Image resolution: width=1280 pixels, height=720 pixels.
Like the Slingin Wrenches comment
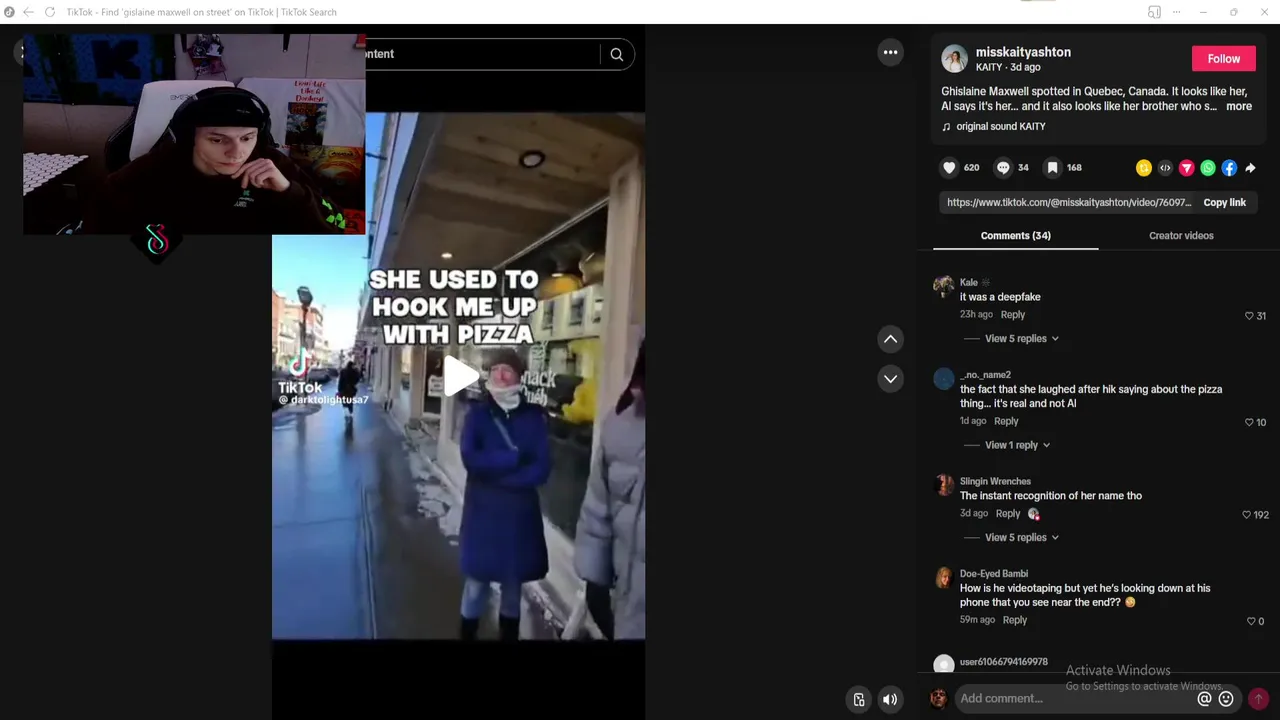tap(1246, 515)
